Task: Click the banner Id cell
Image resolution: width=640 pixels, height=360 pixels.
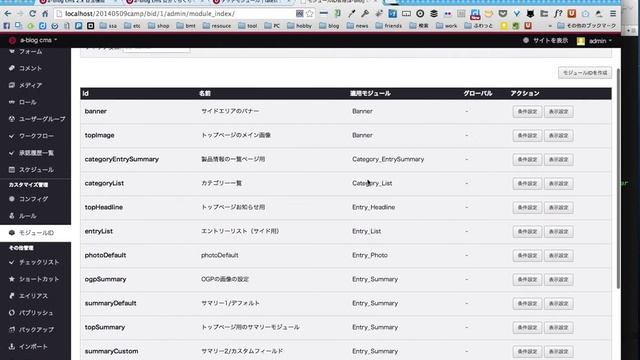Action: pyautogui.click(x=96, y=111)
